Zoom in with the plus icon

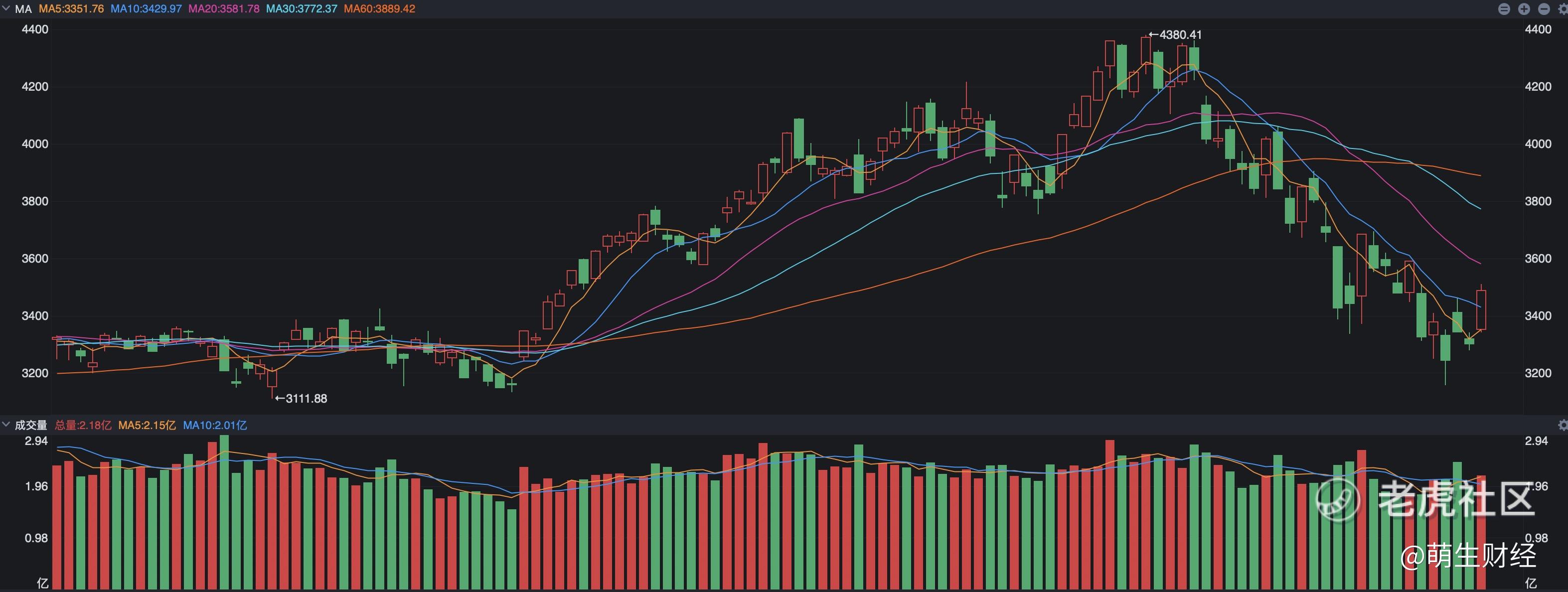(x=1524, y=8)
